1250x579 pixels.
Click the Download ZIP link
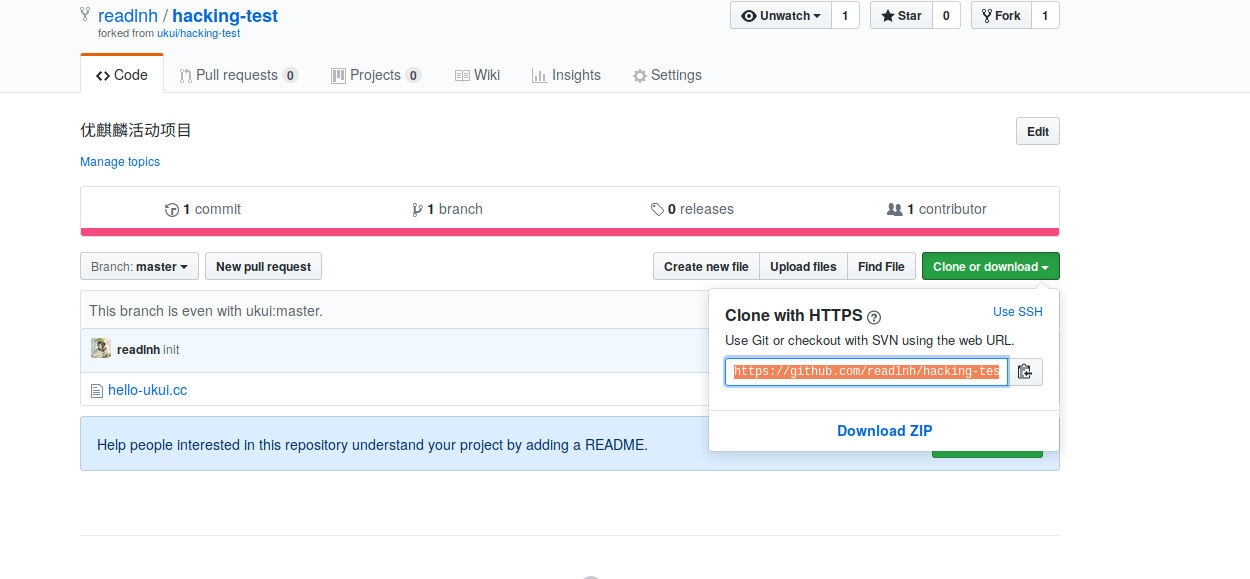(x=884, y=431)
